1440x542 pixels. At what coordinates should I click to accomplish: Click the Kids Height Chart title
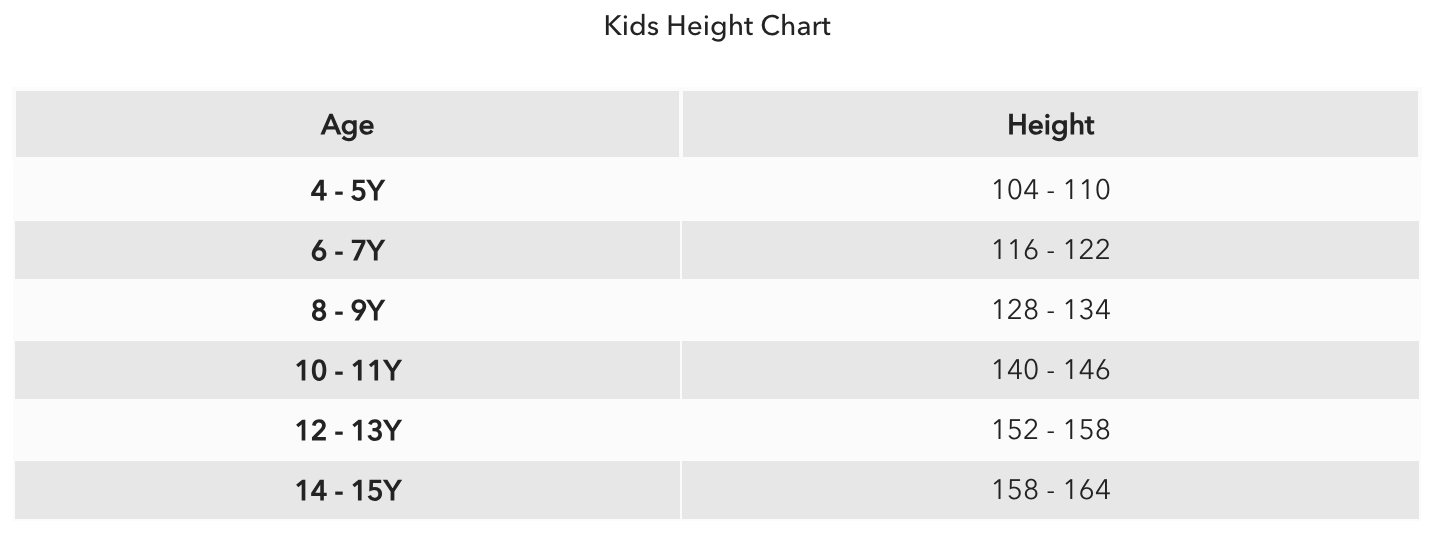717,26
